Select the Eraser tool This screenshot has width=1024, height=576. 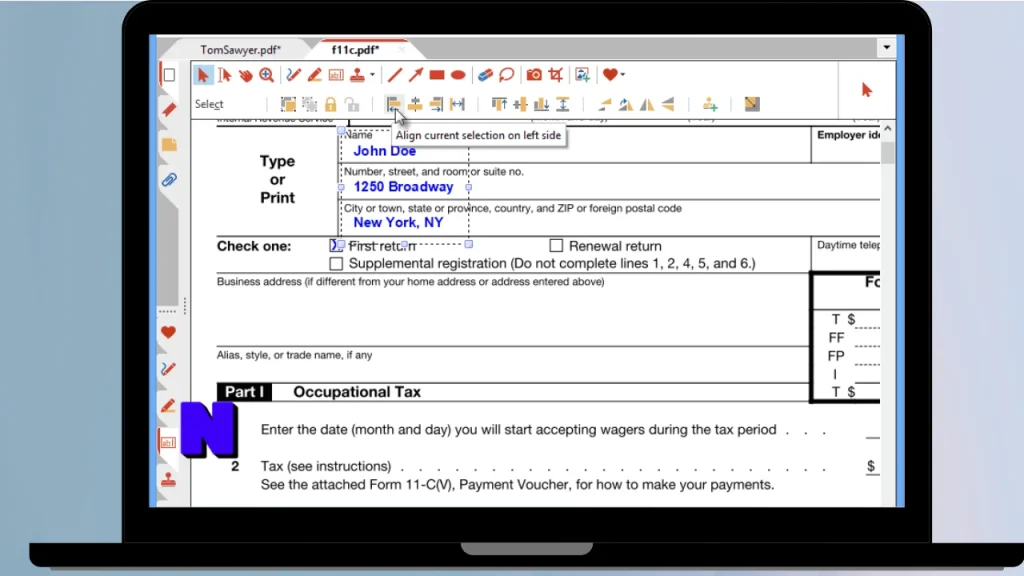click(485, 75)
